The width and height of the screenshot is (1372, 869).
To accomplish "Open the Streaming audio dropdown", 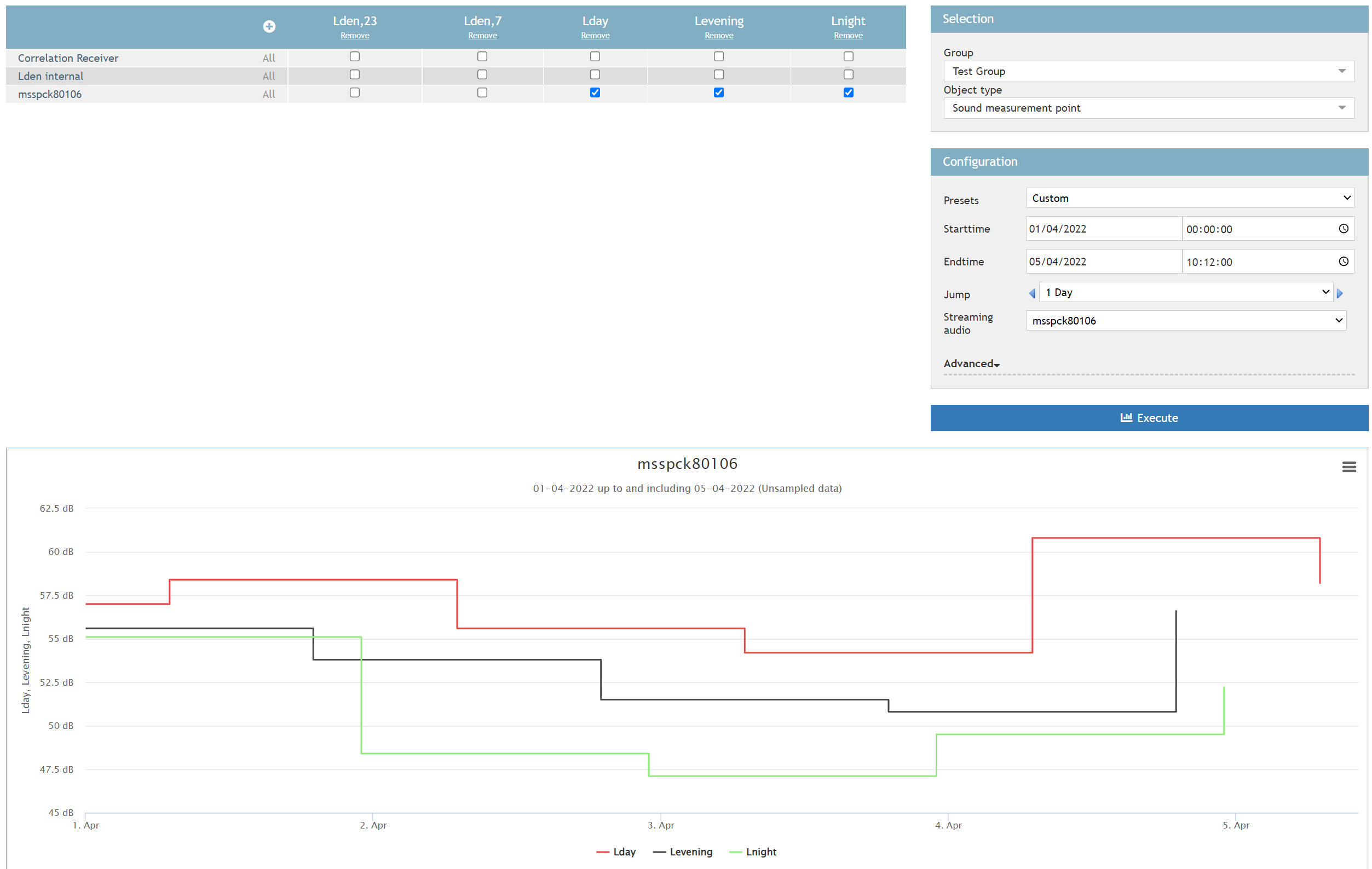I will pyautogui.click(x=1186, y=320).
